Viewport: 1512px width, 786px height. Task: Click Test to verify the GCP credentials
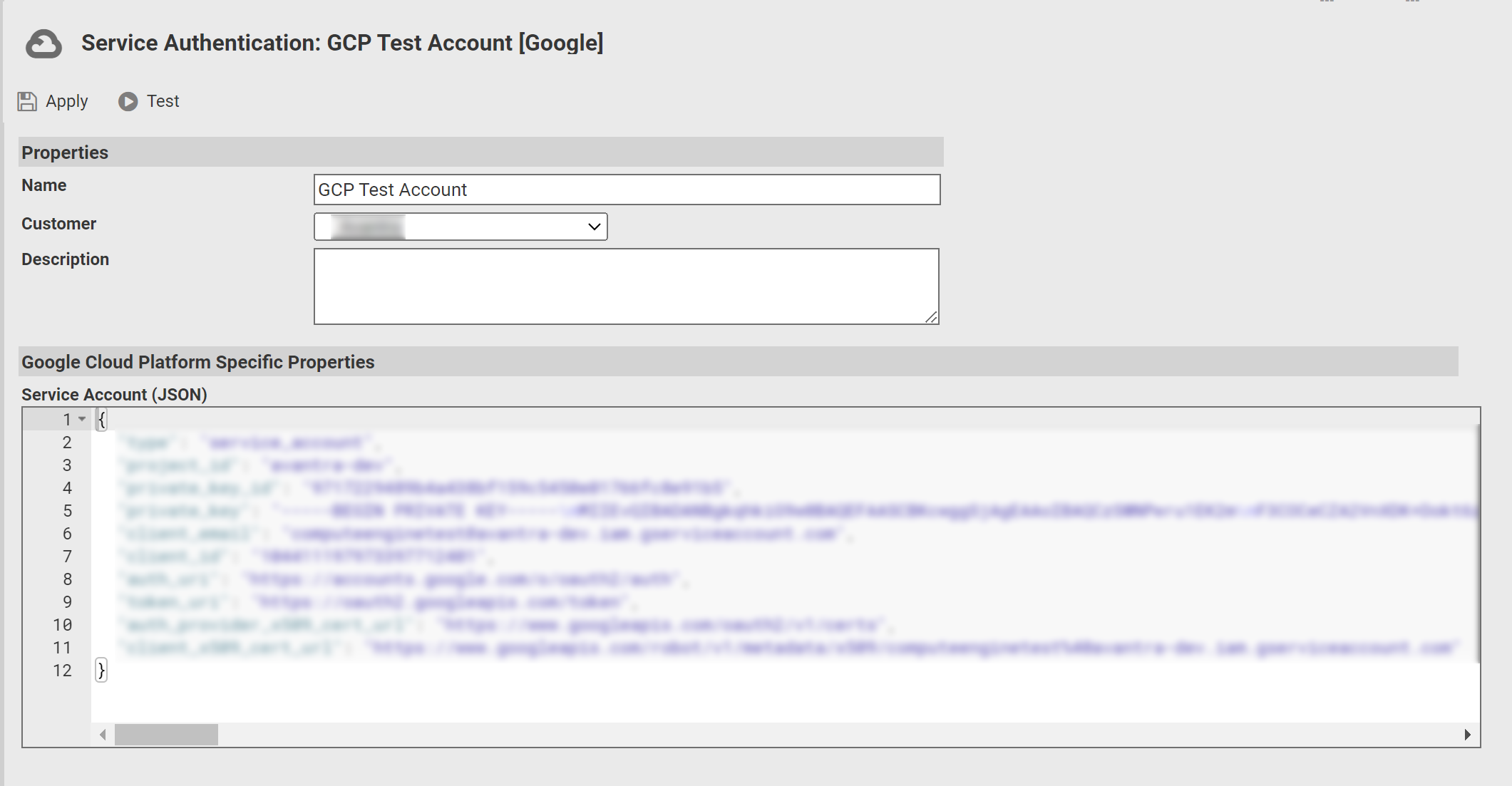pyautogui.click(x=163, y=101)
